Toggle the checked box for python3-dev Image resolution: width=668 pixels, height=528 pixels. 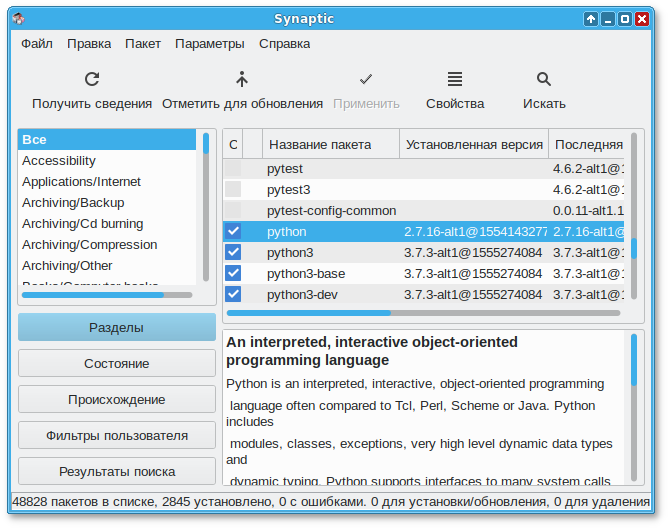[233, 294]
